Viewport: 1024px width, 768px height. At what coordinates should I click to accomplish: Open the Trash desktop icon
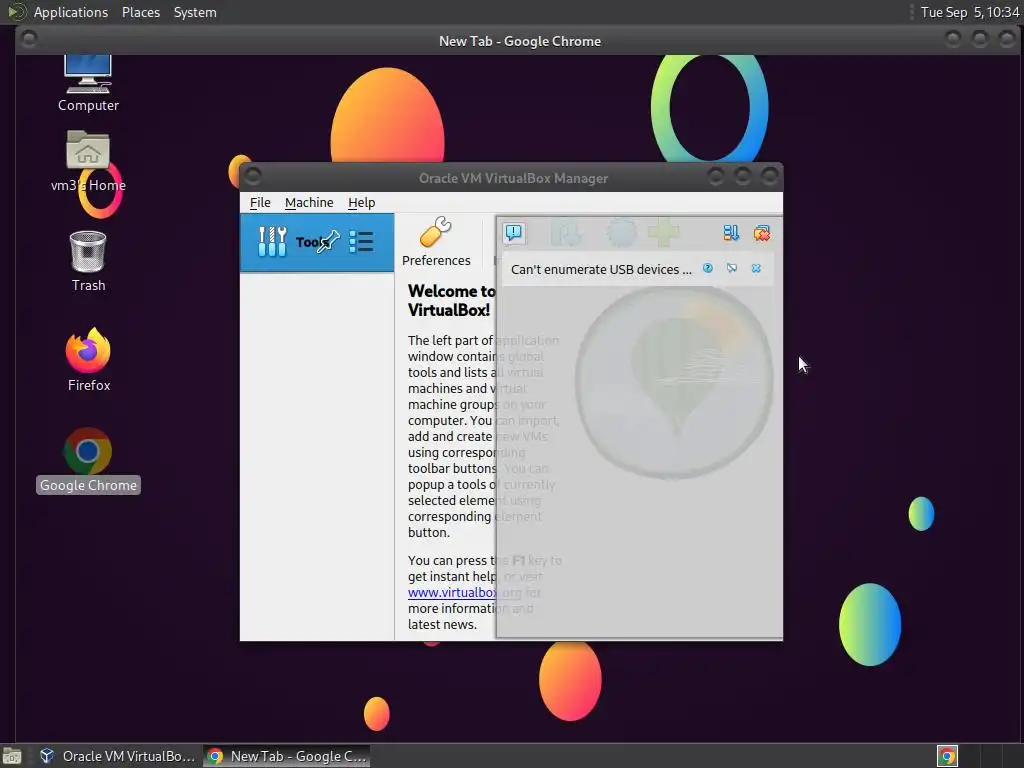click(x=88, y=261)
